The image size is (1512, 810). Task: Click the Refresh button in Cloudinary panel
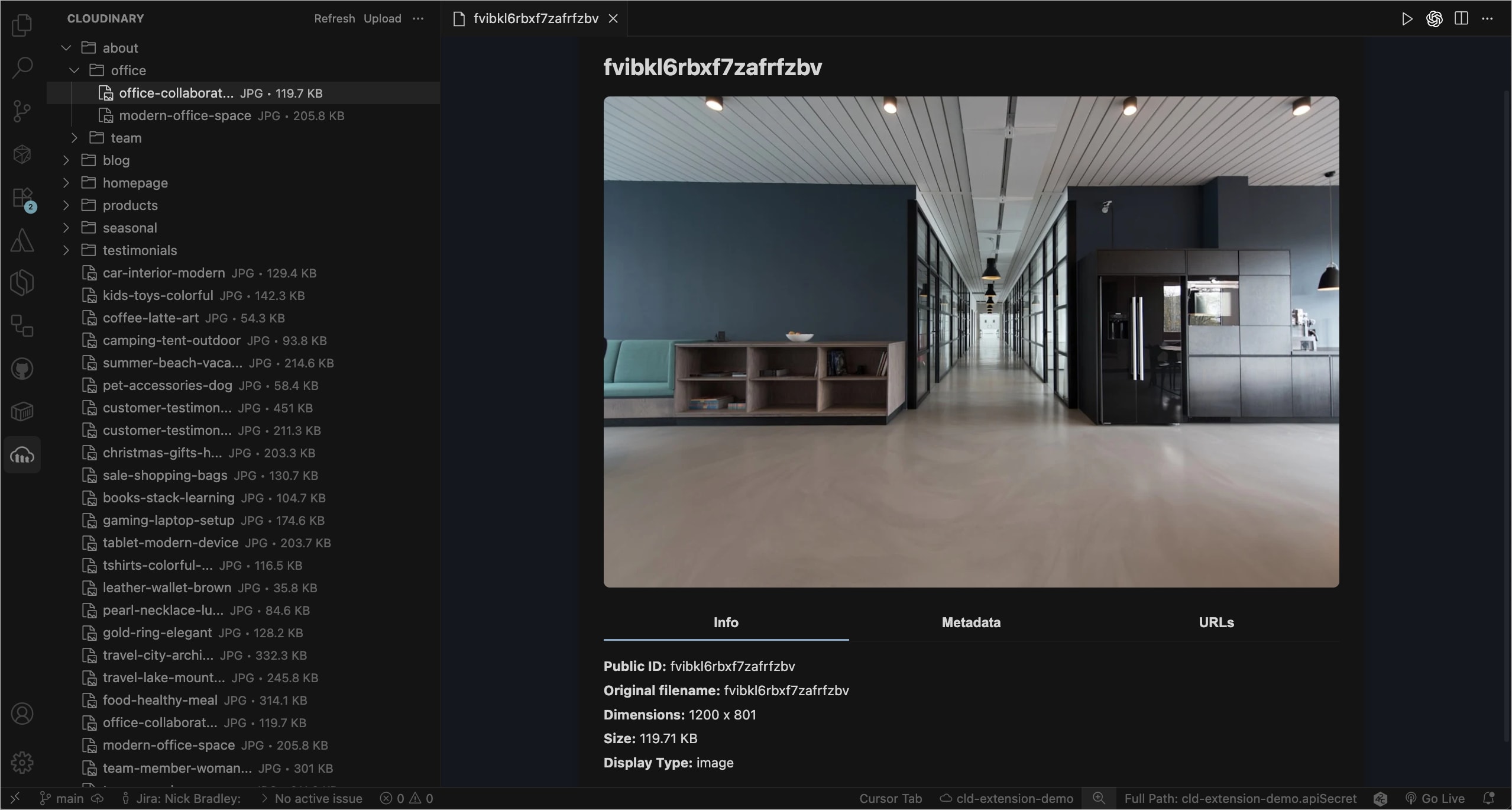(333, 18)
